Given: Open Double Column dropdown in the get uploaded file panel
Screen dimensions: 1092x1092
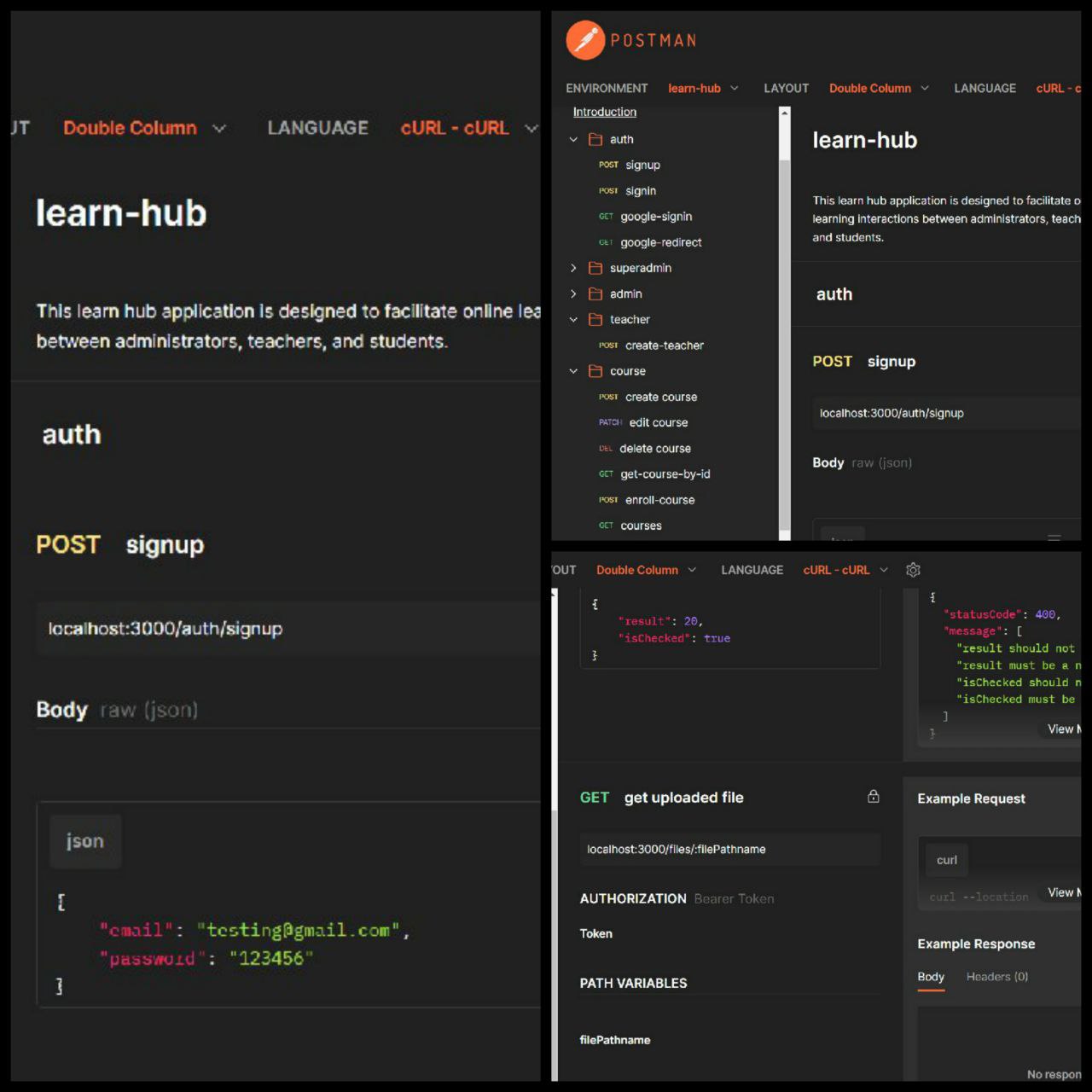Looking at the screenshot, I should point(646,570).
